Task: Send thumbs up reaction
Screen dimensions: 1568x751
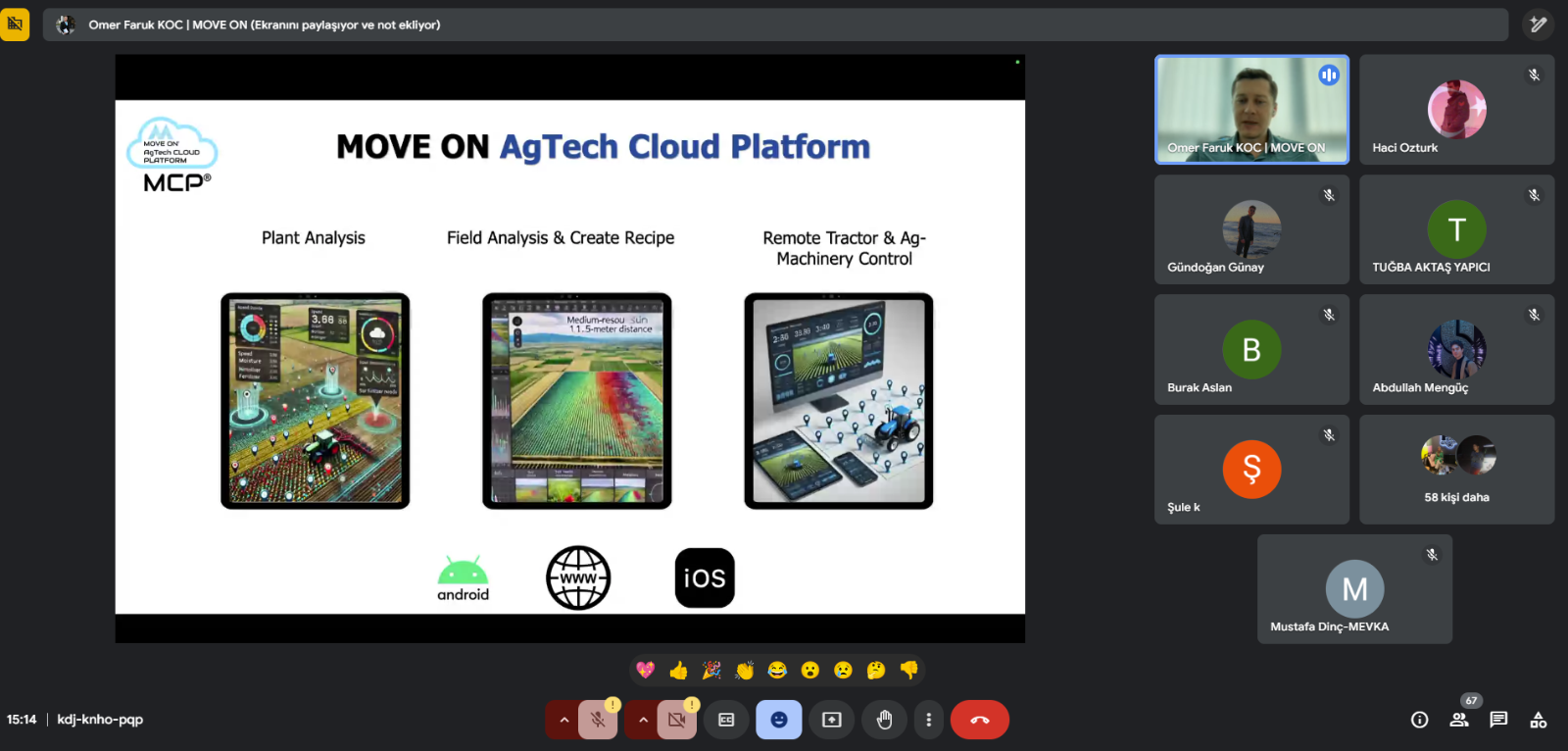Action: click(678, 670)
